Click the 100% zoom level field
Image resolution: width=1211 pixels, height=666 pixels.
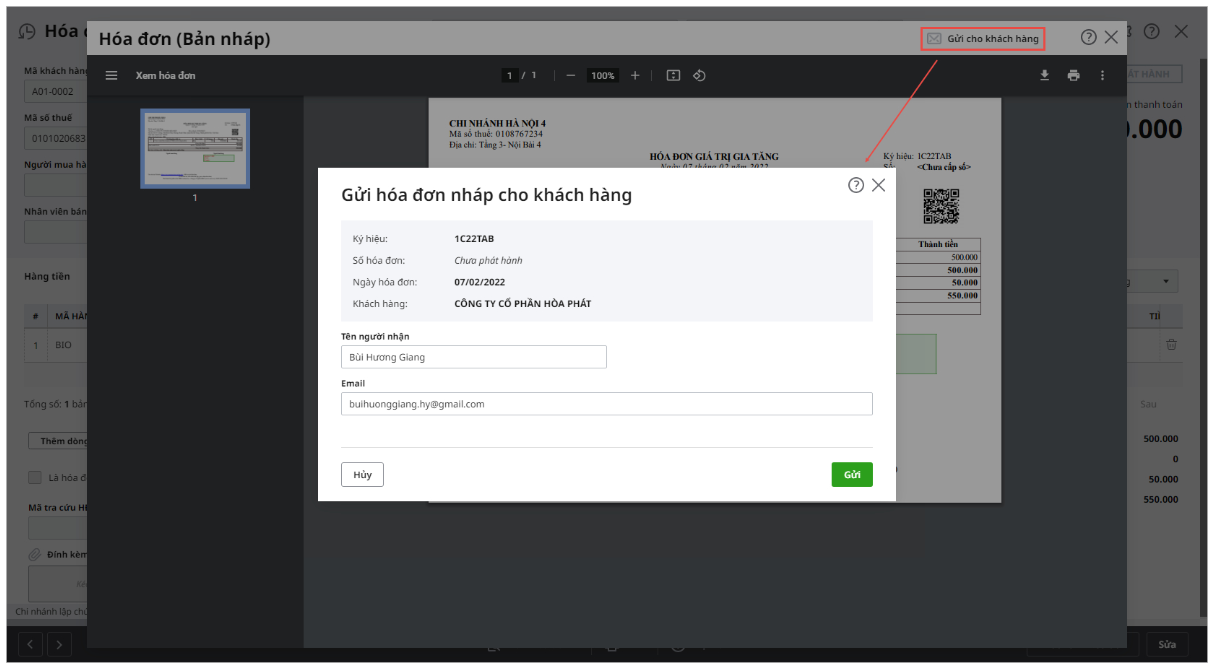pyautogui.click(x=602, y=75)
